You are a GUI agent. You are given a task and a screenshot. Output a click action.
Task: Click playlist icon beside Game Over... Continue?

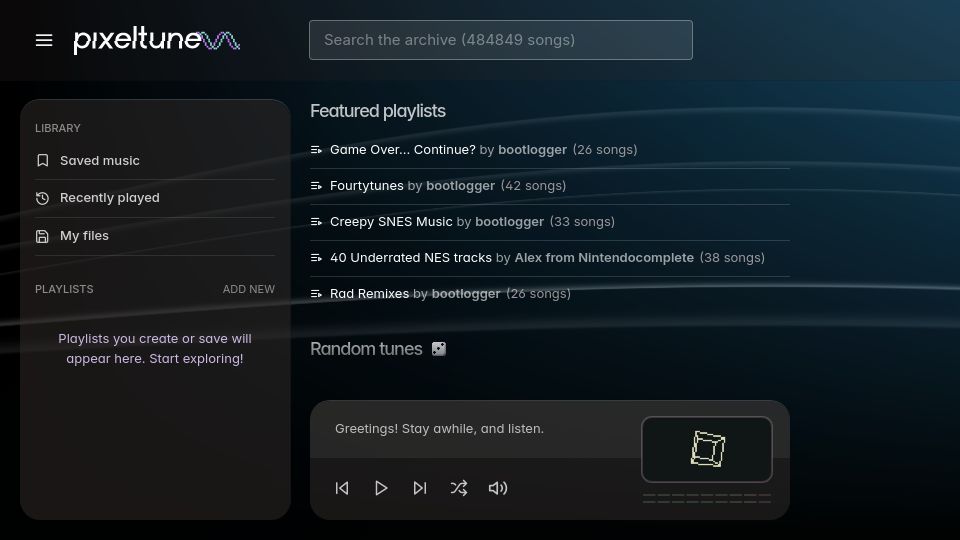click(x=317, y=150)
